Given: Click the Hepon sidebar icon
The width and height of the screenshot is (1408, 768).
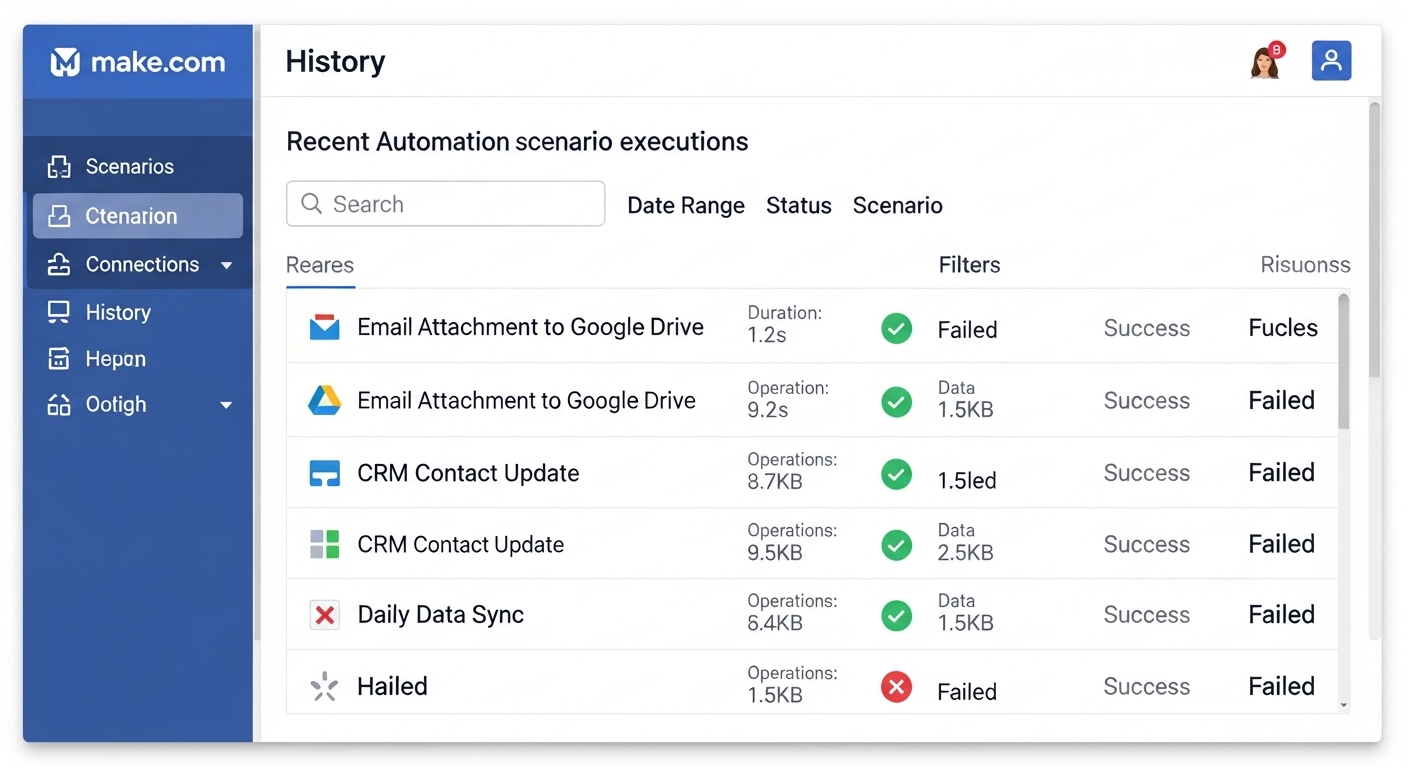Looking at the screenshot, I should pos(59,359).
